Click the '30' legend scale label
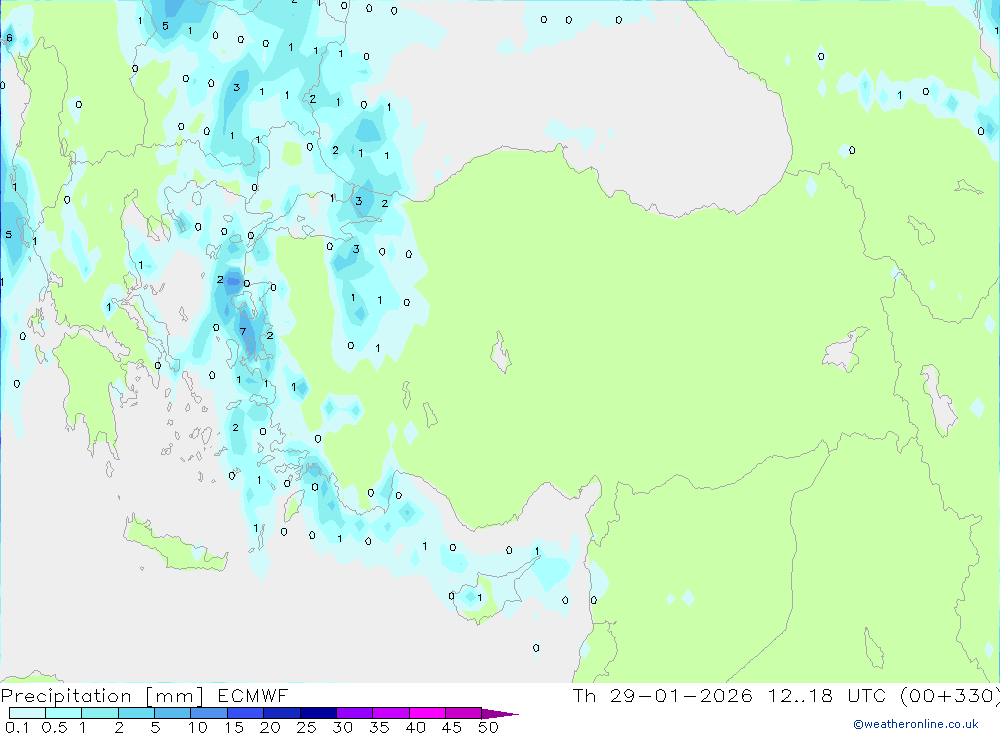1000x733 pixels. (x=343, y=727)
